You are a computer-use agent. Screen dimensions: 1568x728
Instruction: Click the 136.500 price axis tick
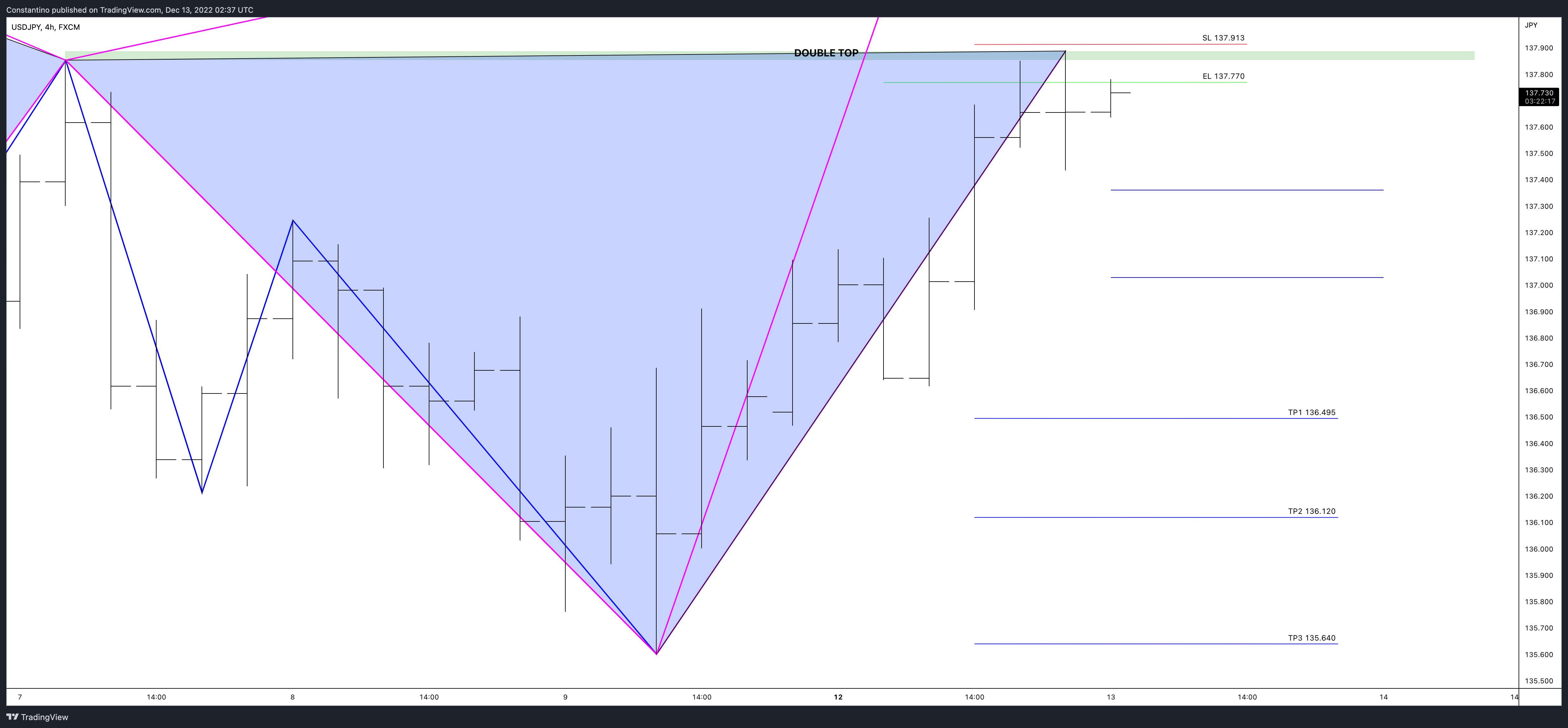point(1538,418)
